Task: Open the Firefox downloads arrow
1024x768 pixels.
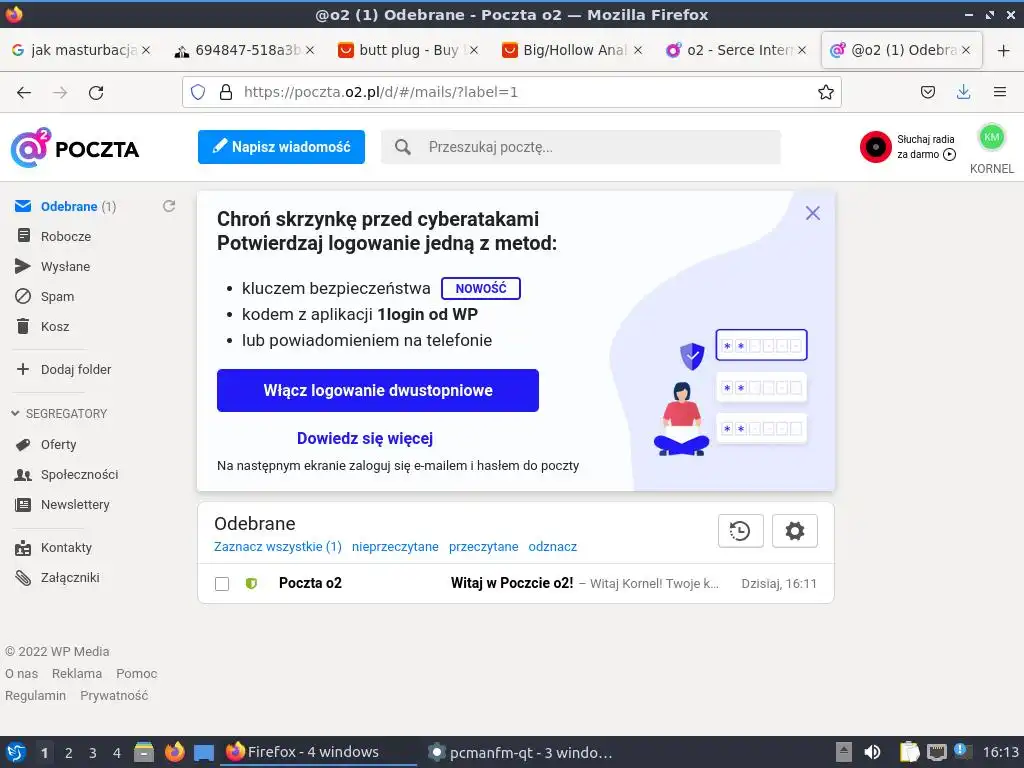Action: (963, 92)
